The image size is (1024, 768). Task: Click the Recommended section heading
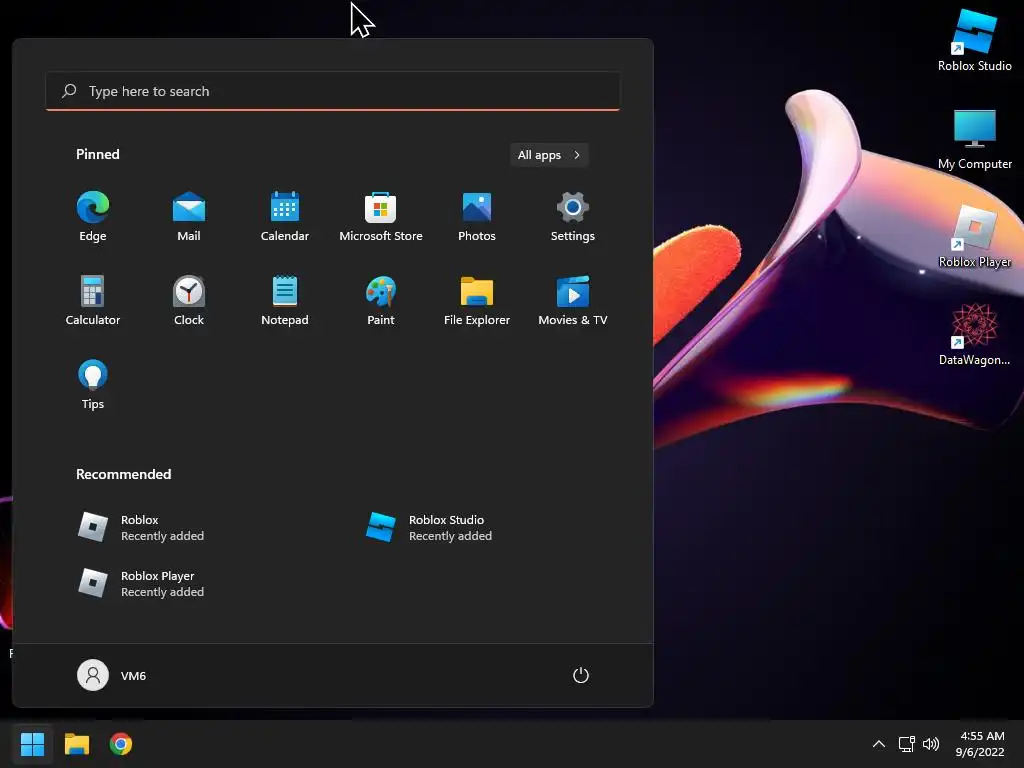click(x=123, y=475)
